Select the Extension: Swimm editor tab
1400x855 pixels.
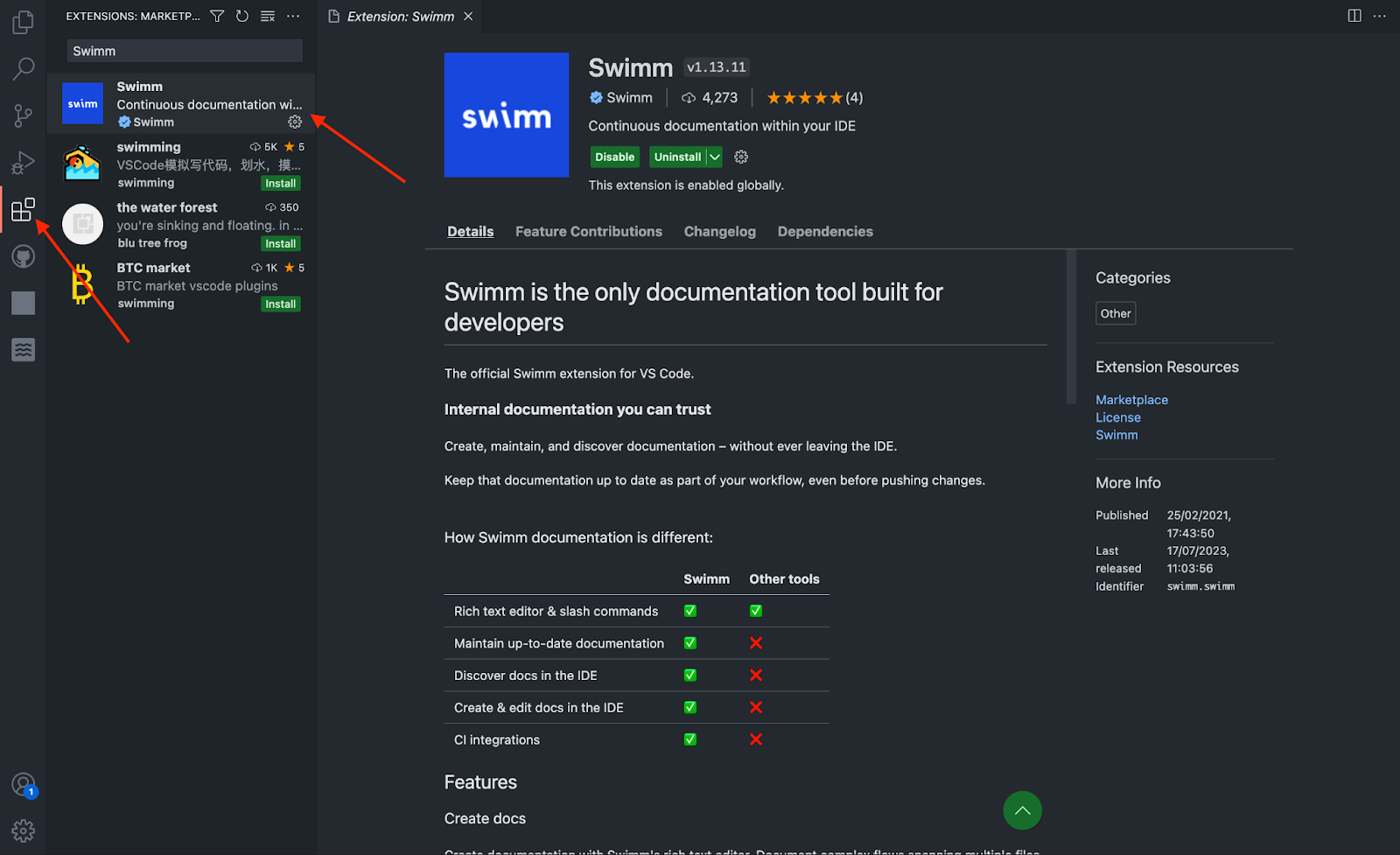tap(401, 17)
